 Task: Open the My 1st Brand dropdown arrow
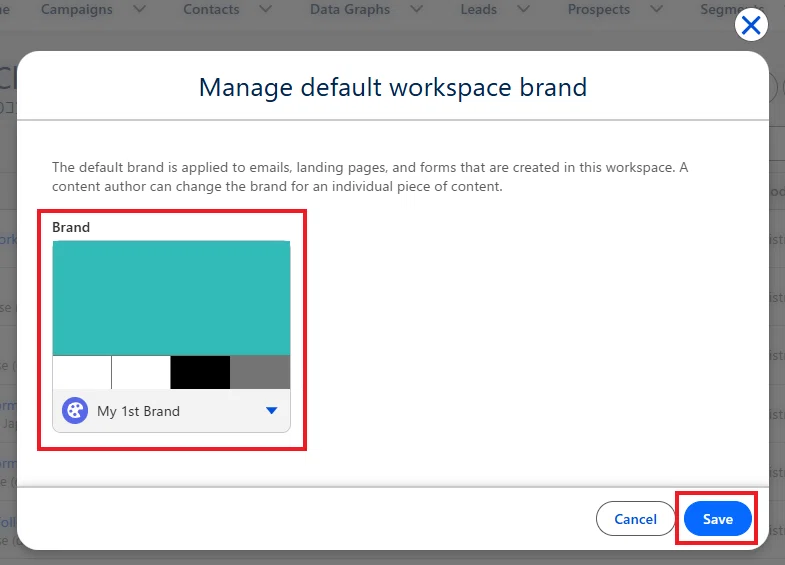271,410
